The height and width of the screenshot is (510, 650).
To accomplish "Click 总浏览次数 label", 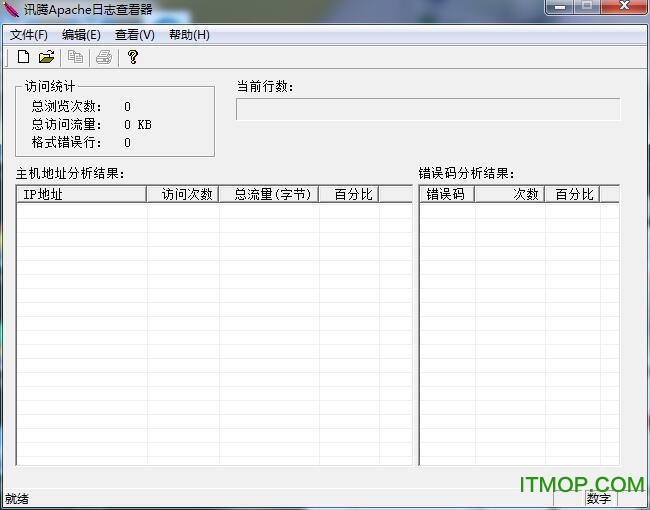I will (66, 107).
